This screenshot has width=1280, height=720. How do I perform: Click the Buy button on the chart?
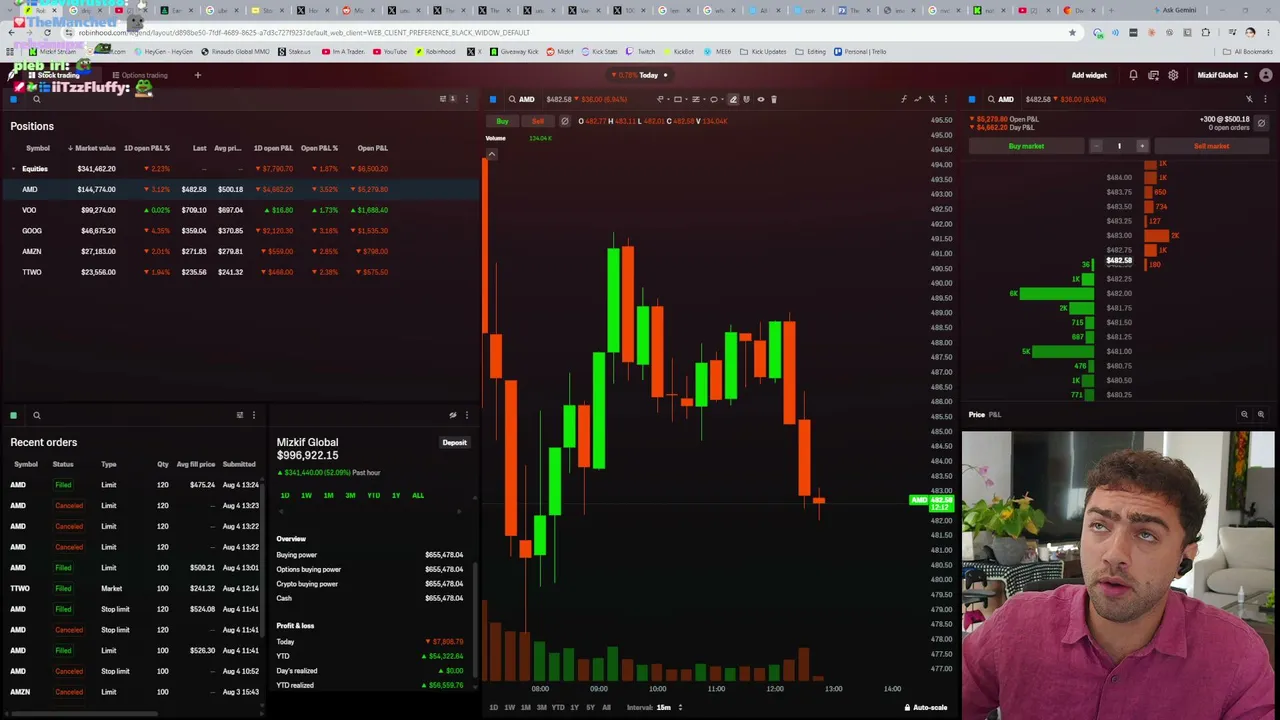[502, 121]
